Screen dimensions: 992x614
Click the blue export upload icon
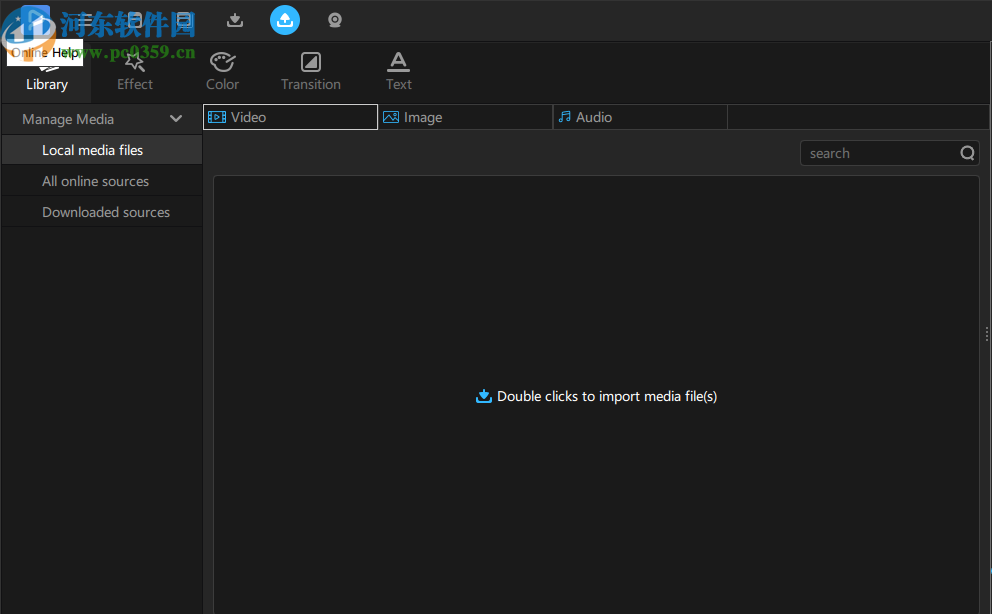285,20
